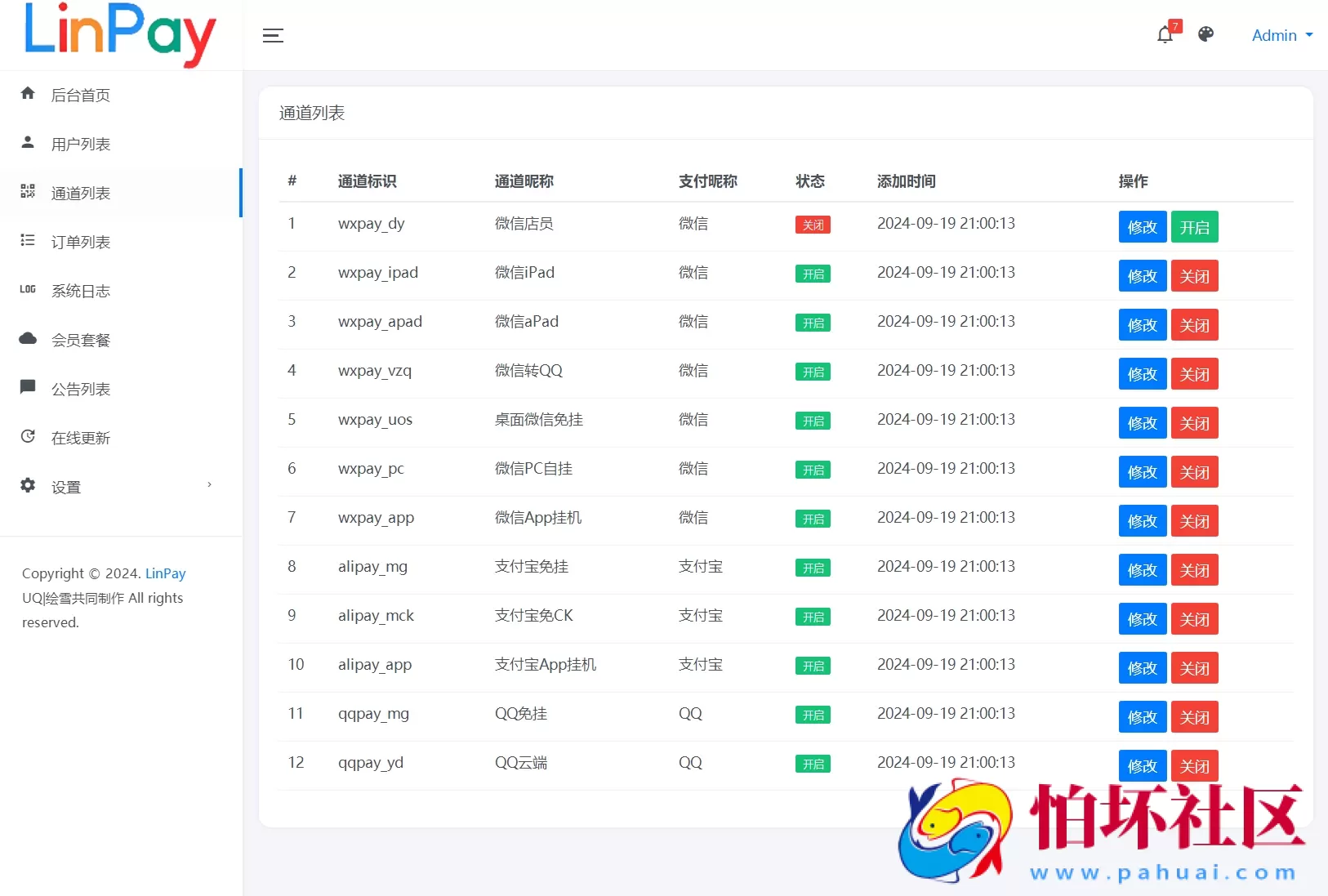The image size is (1328, 896).
Task: Click 修改 button for wxpay_ipad row
Action: (1141, 276)
